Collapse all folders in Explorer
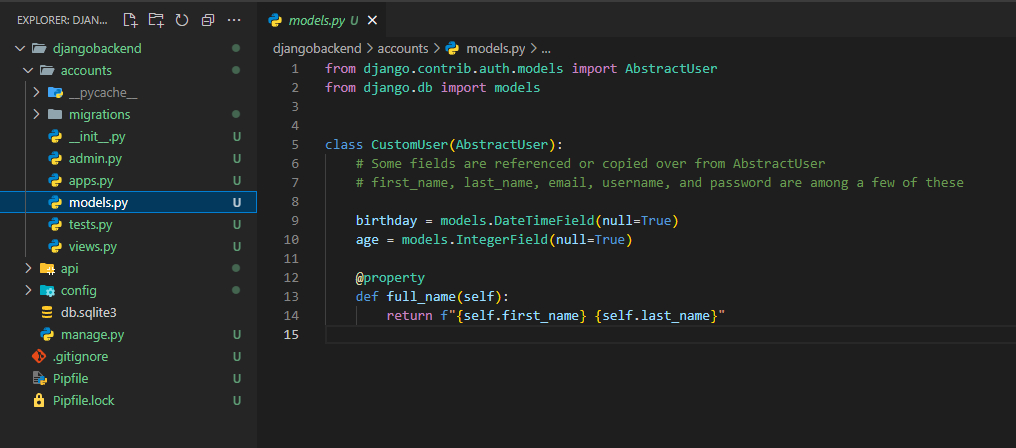The width and height of the screenshot is (1016, 448). (x=207, y=20)
